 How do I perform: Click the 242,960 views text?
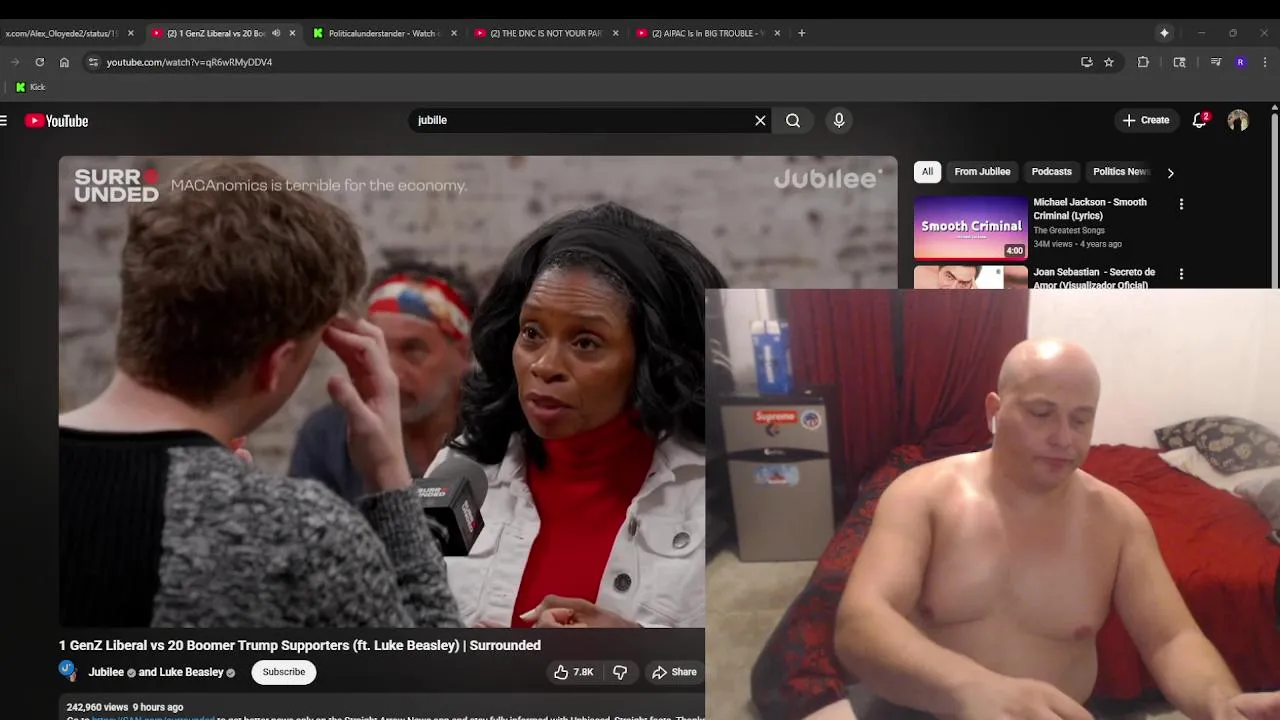tap(97, 707)
